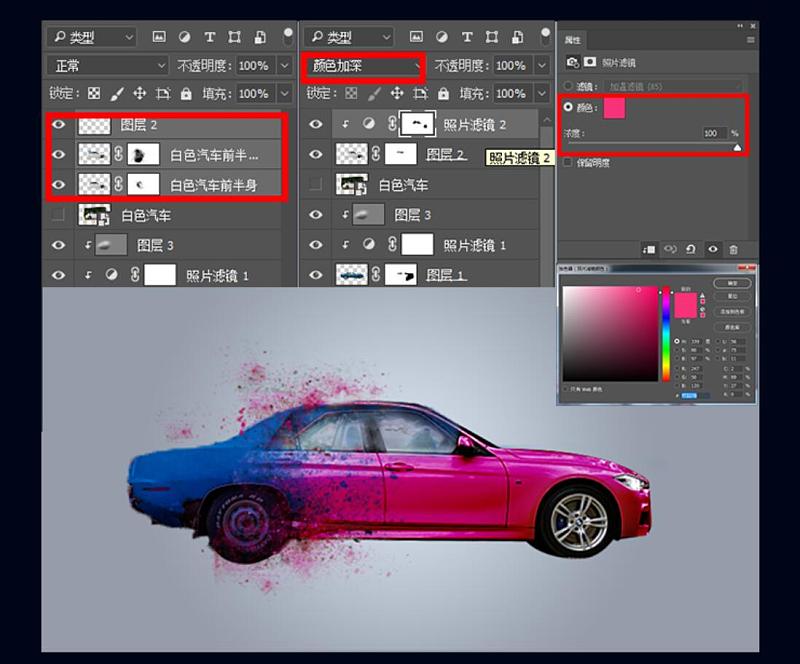This screenshot has height=664, width=800.
Task: Open the 正常 blend mode dropdown
Action: click(x=107, y=66)
